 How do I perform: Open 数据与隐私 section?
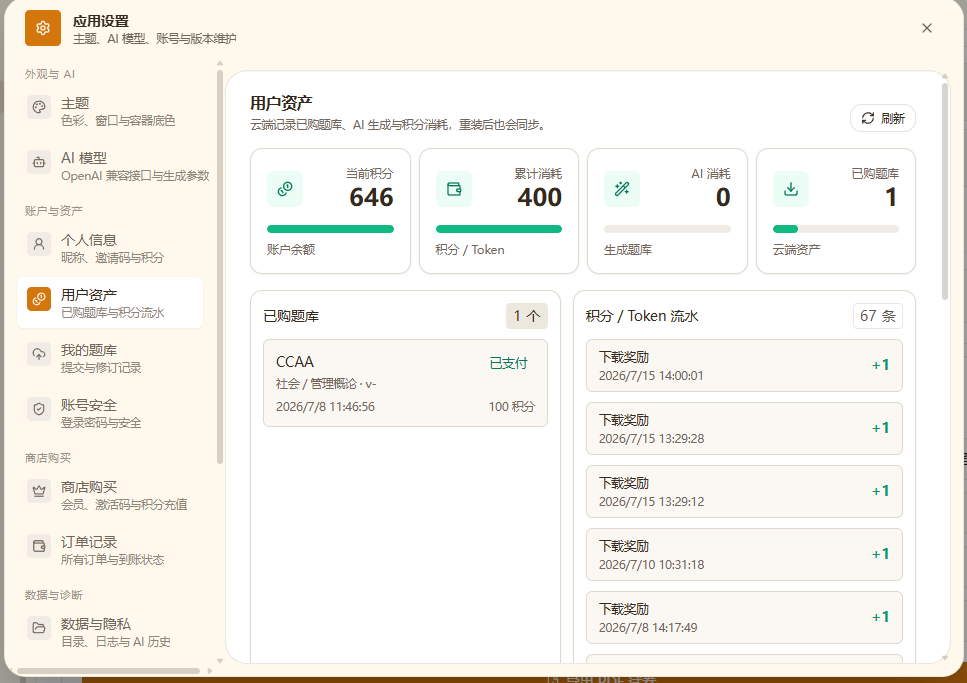click(x=110, y=632)
